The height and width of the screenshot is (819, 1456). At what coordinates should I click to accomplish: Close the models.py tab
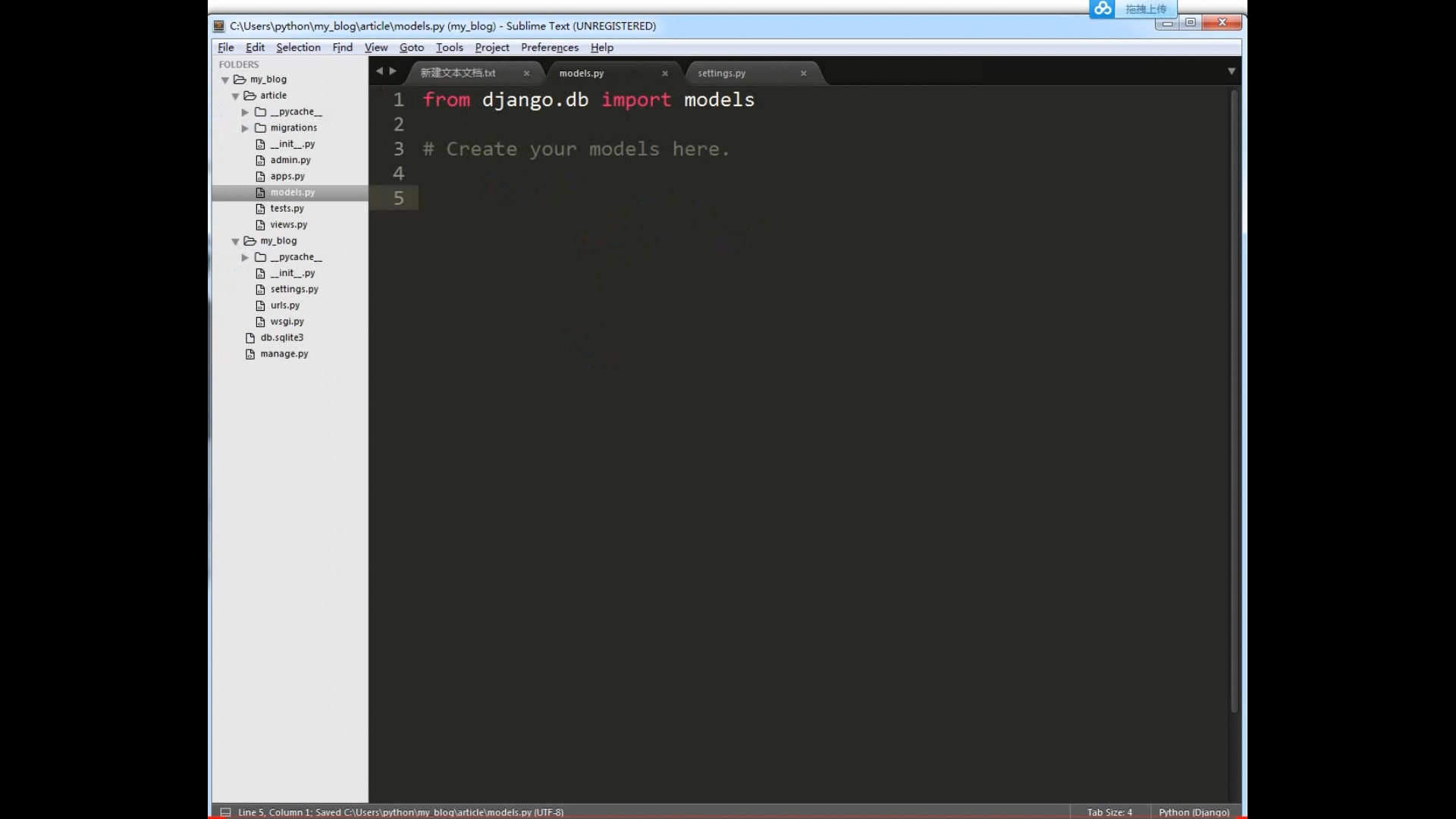[x=665, y=74]
